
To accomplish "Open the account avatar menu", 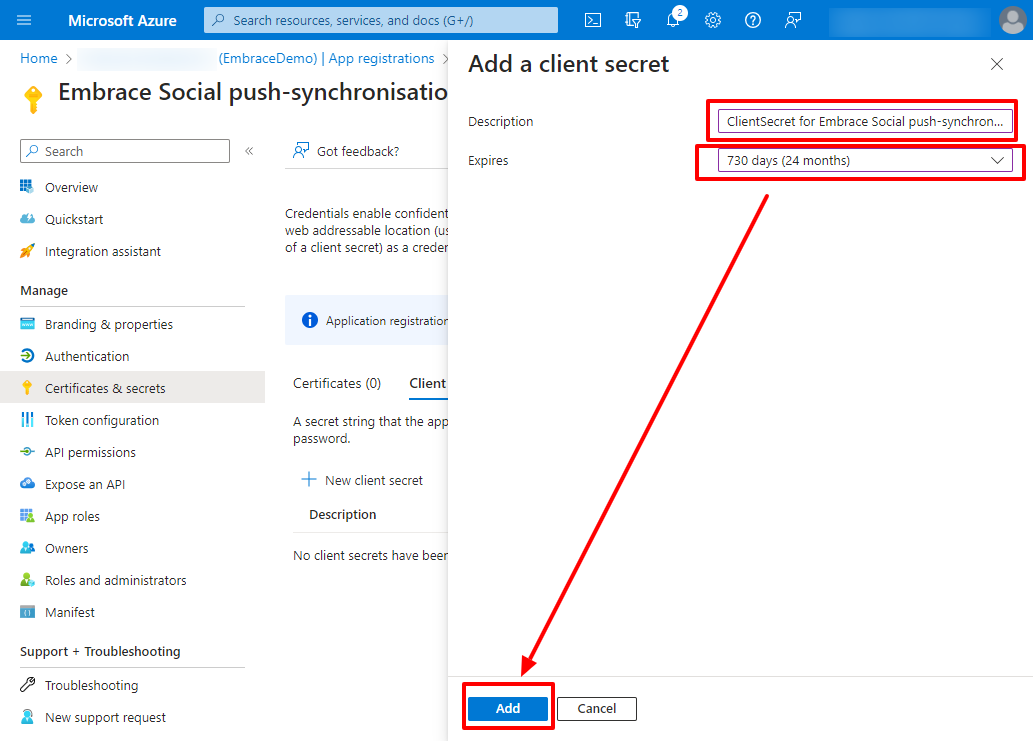I will click(x=1013, y=20).
